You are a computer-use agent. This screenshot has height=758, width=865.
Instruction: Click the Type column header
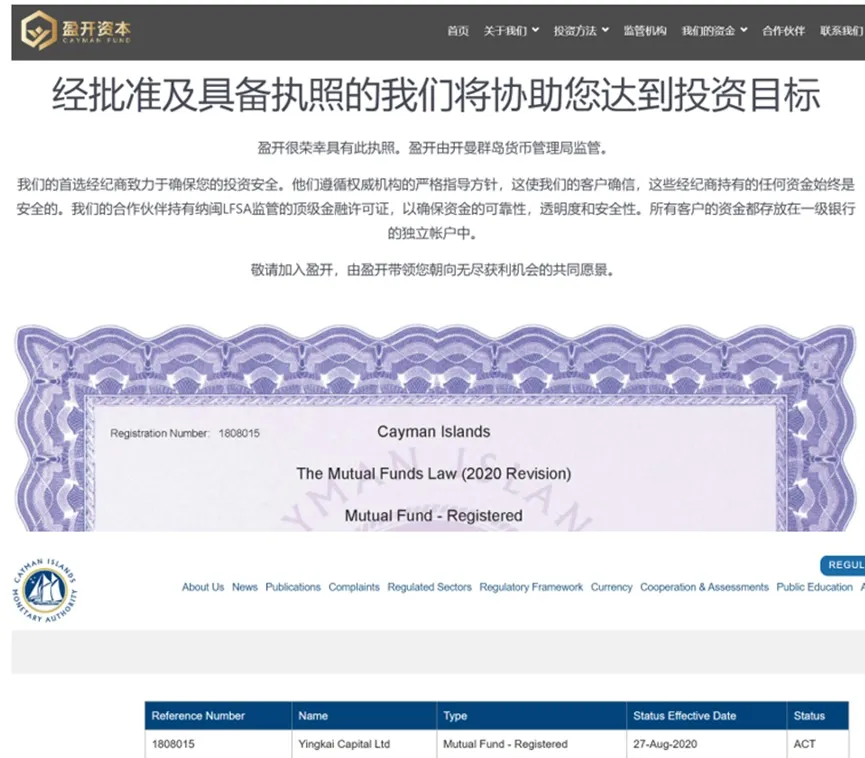coord(532,716)
